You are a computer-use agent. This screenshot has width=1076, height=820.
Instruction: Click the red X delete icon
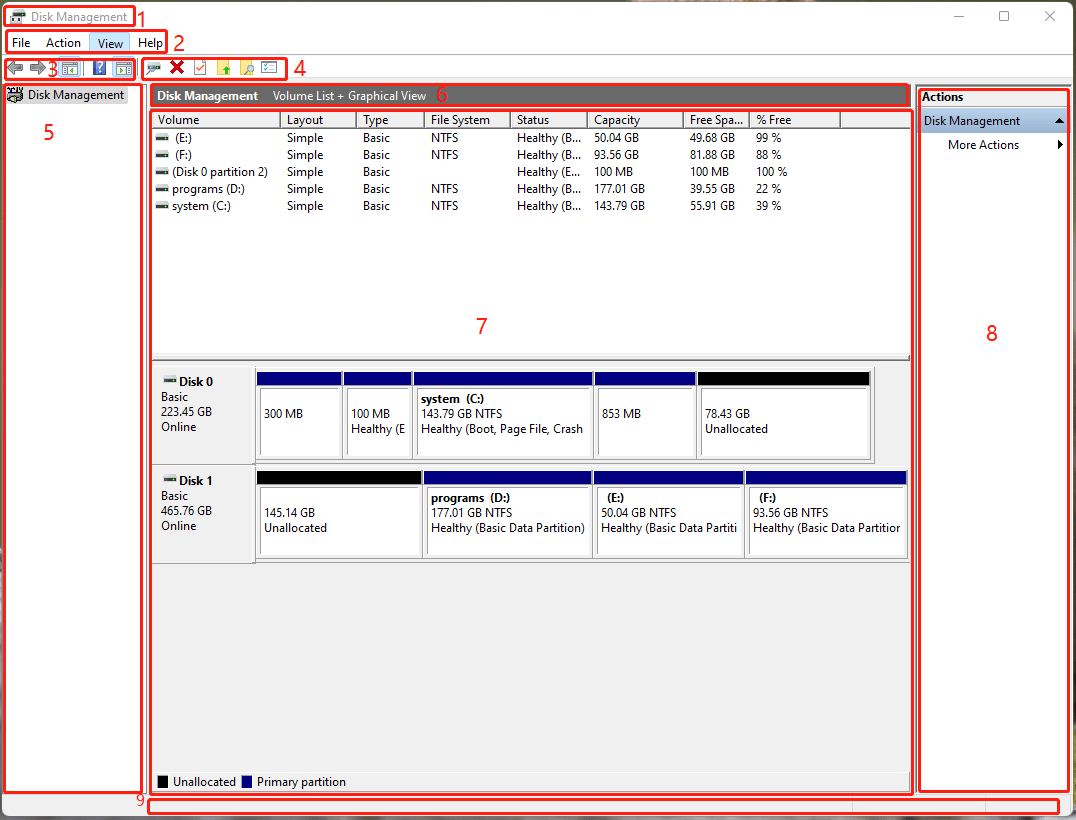pos(177,68)
